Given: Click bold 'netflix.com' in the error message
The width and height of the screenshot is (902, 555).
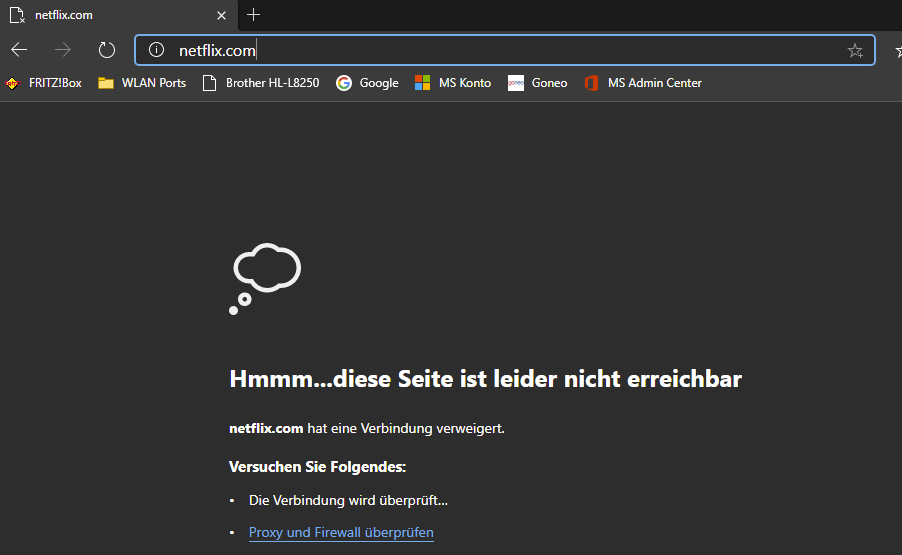Looking at the screenshot, I should [x=266, y=428].
